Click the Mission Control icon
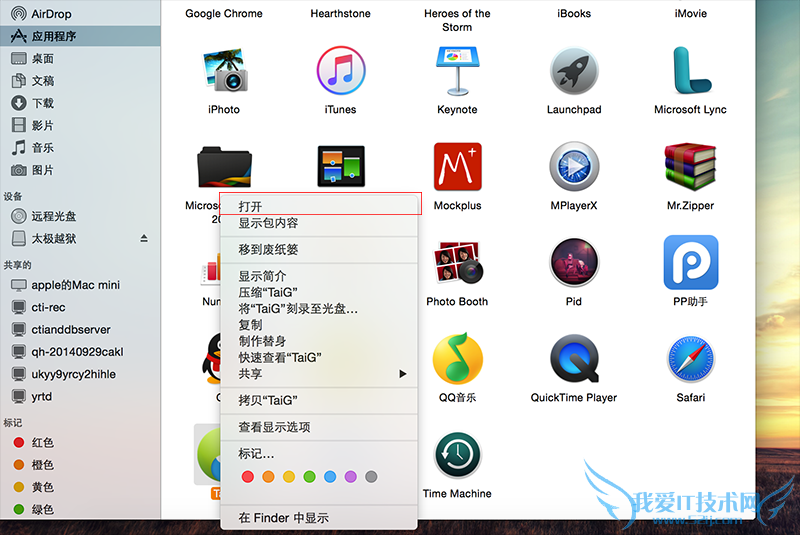Screen dimensions: 800x535 341,166
